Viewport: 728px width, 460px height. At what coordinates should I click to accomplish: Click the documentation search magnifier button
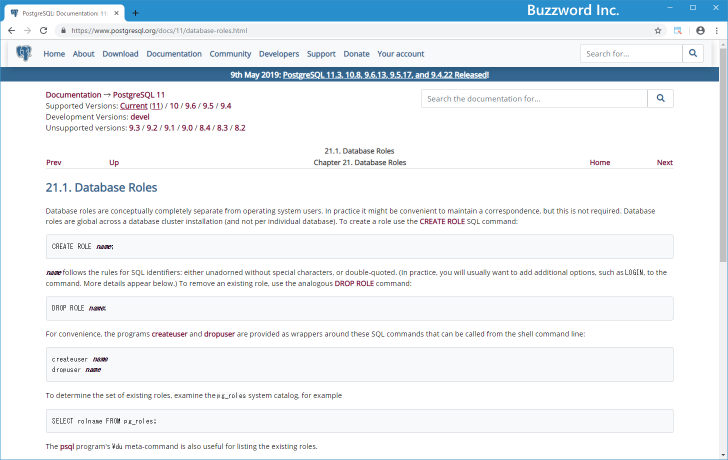pos(660,99)
